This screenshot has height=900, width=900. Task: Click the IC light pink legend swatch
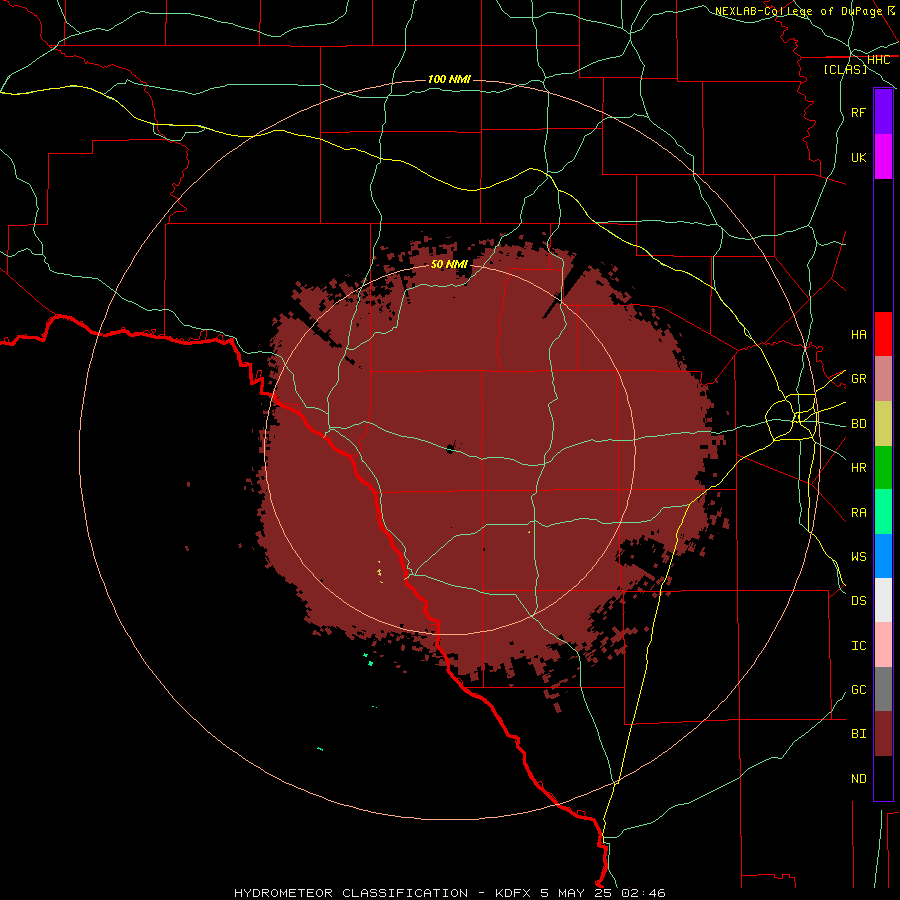point(883,645)
